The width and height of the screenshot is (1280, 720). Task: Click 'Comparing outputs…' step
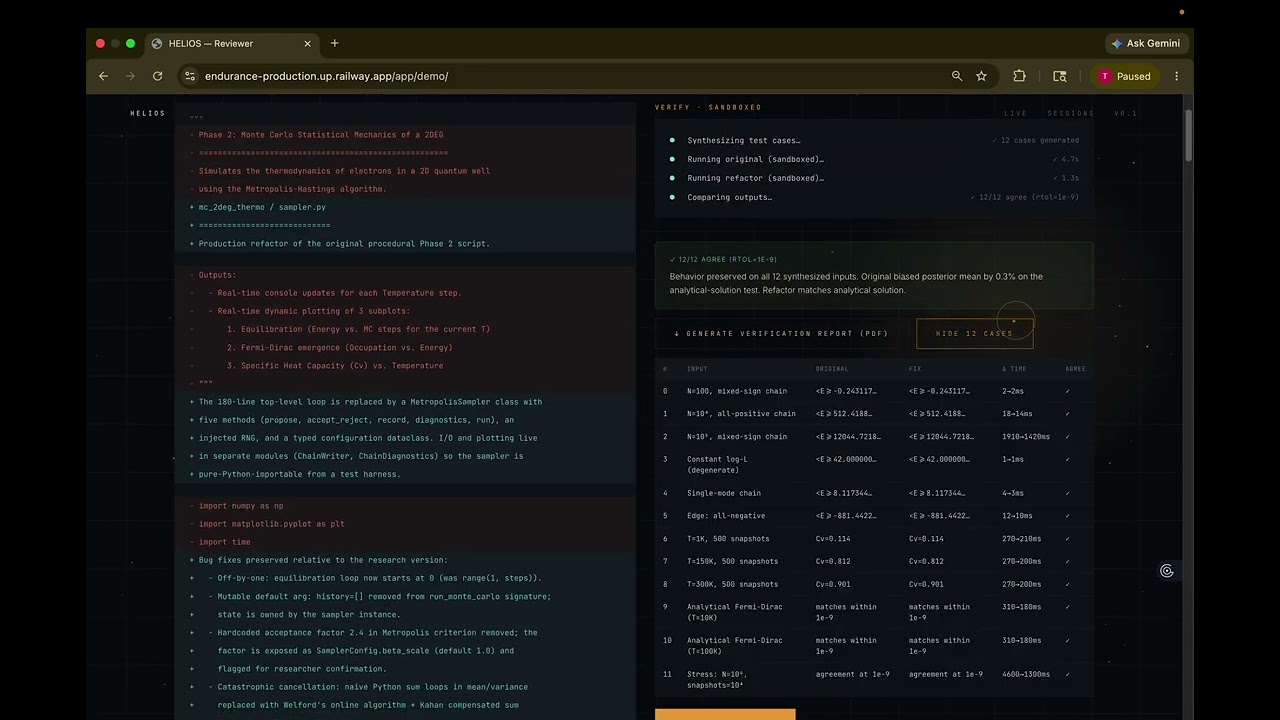[x=729, y=197]
